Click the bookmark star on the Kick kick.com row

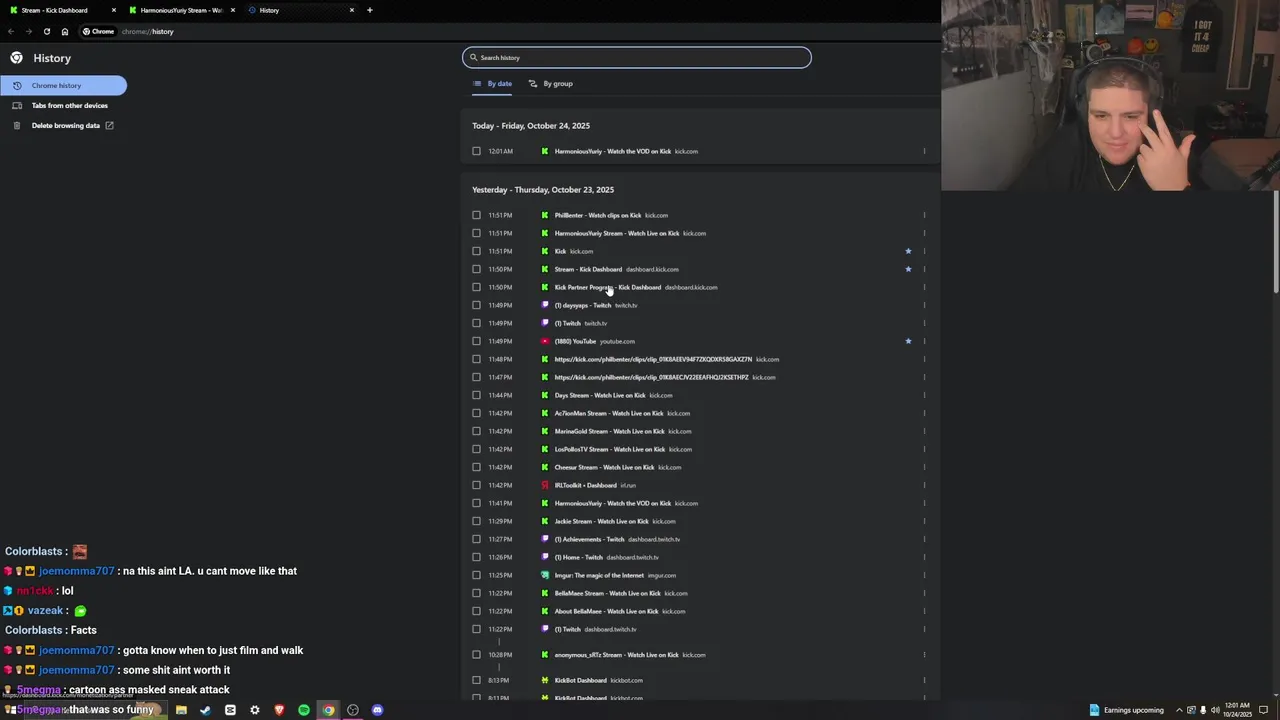click(908, 251)
